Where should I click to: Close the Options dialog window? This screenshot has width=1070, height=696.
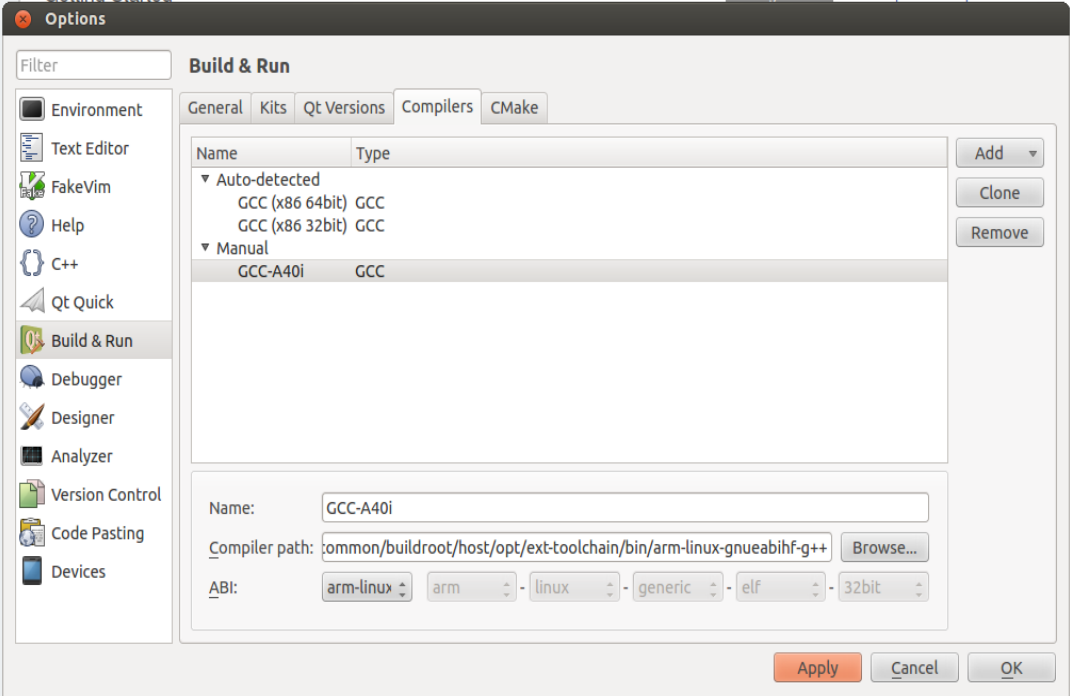coord(23,19)
